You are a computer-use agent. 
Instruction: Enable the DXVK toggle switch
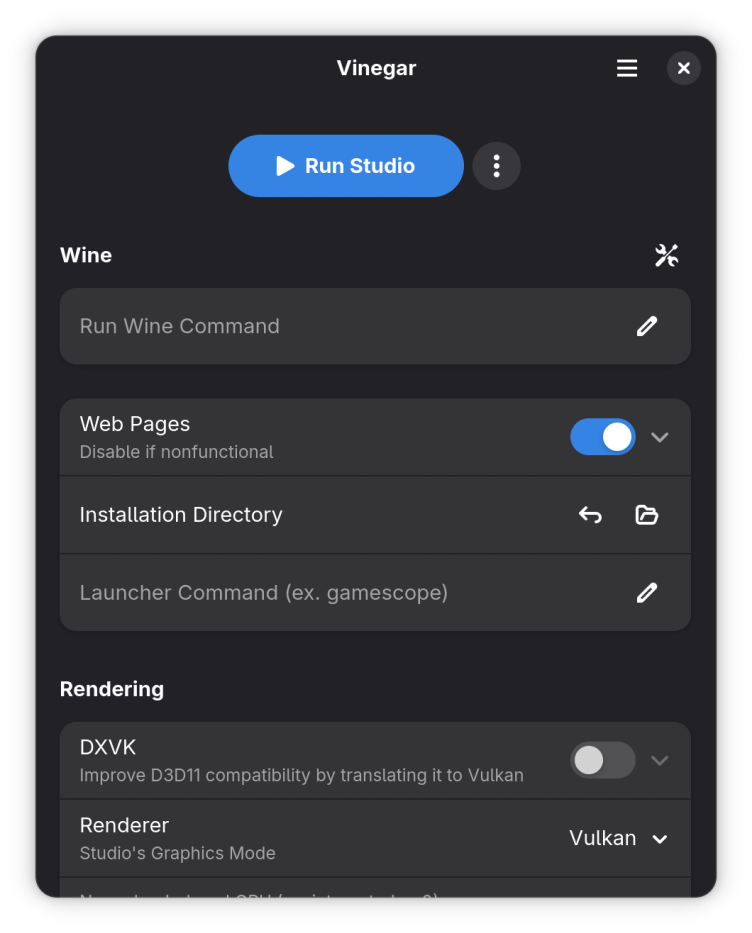(x=602, y=760)
